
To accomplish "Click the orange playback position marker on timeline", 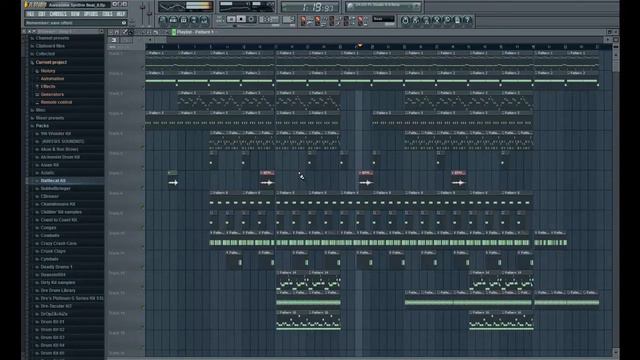I will tap(360, 45).
